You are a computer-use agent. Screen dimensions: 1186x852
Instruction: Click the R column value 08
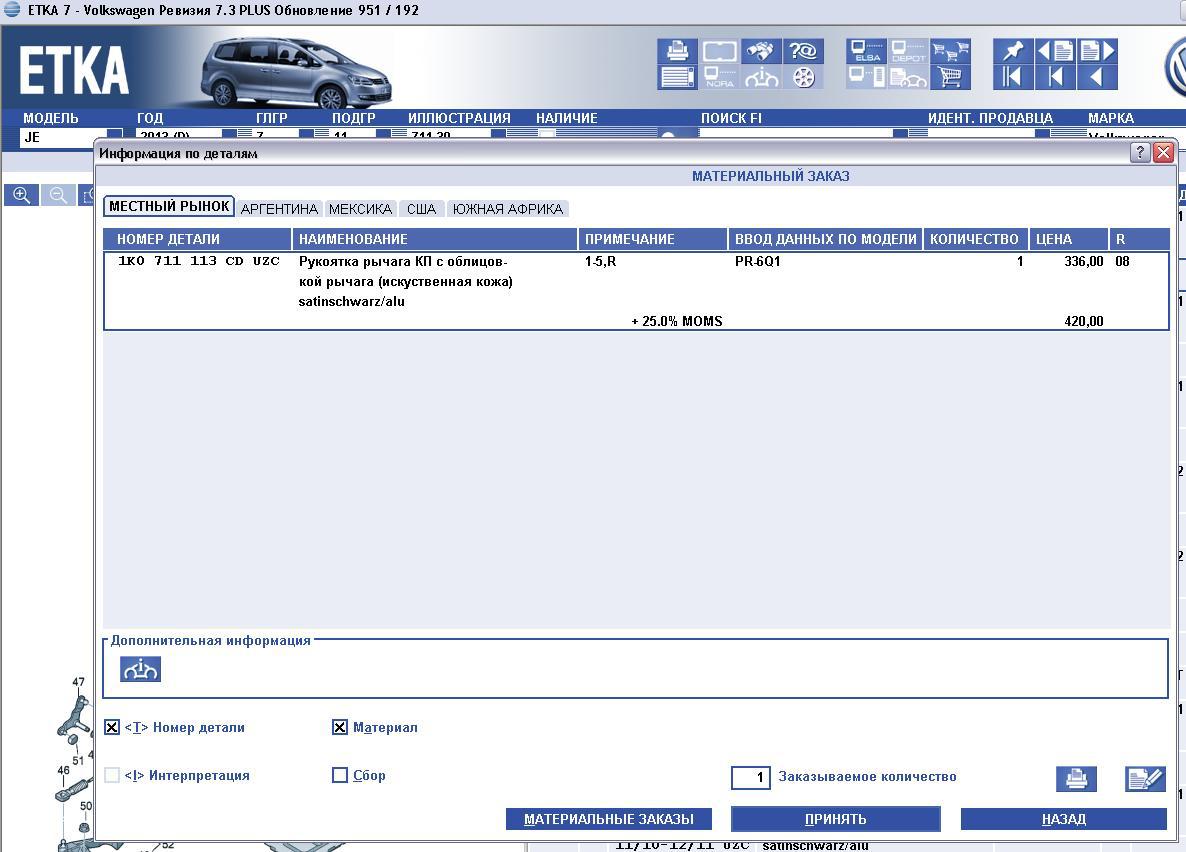click(x=1122, y=261)
